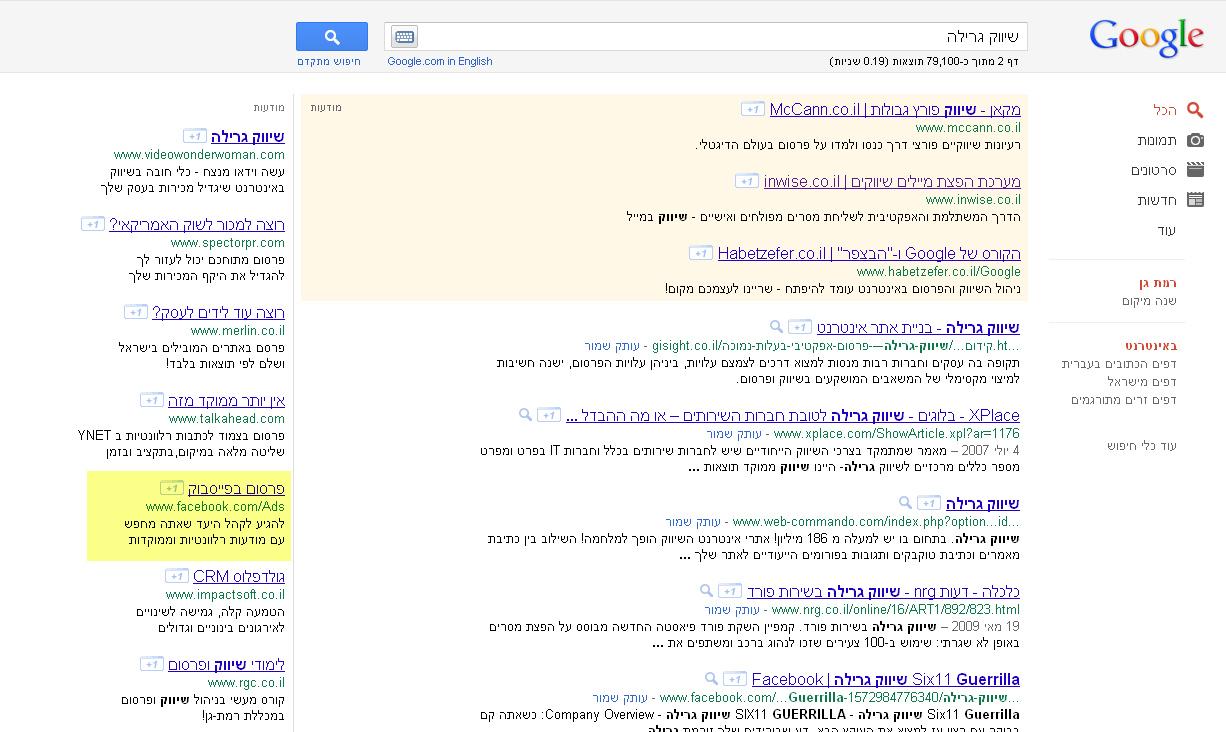The height and width of the screenshot is (732, 1226).
Task: Open the virtual keyboard in search box
Action: pyautogui.click(x=404, y=37)
